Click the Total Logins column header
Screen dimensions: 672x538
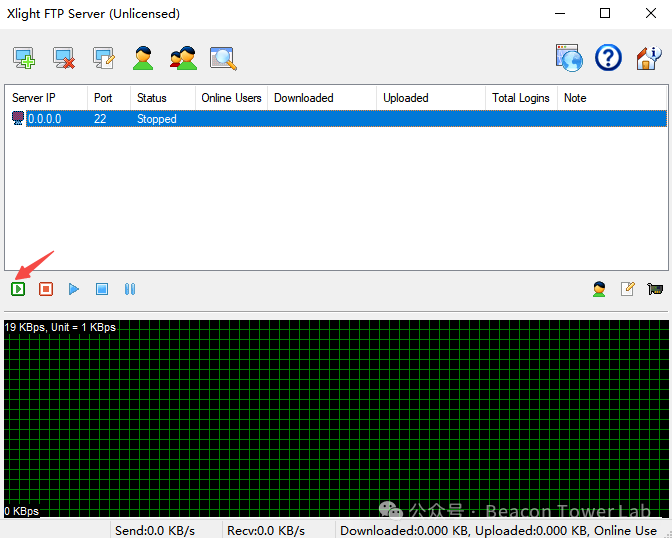(x=521, y=98)
